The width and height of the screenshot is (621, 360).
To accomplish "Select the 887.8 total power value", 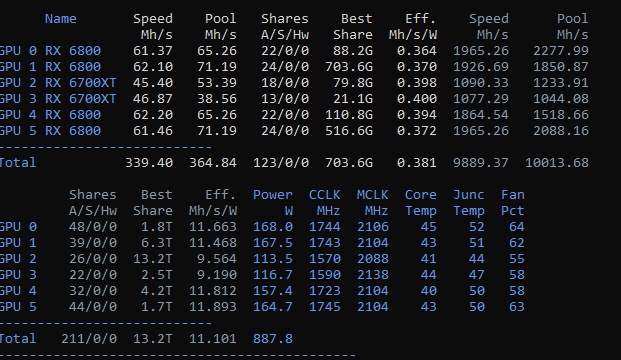I will [273, 339].
